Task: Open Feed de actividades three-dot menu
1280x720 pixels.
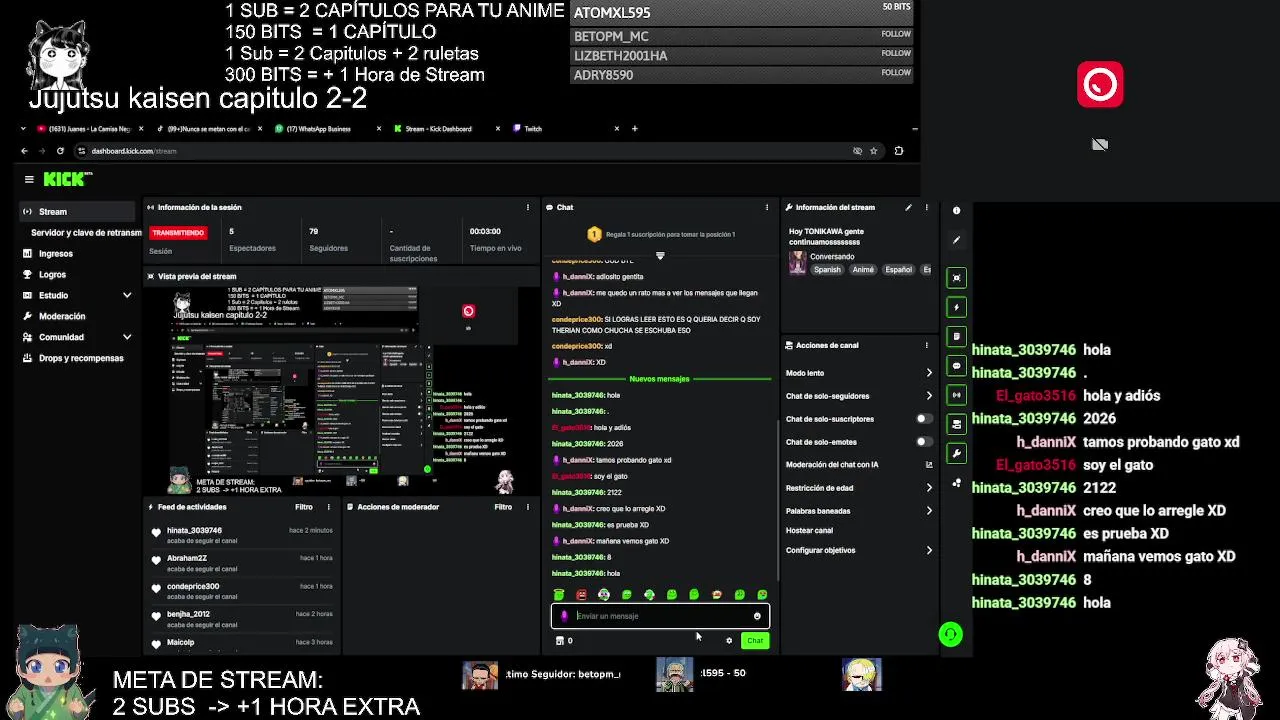Action: click(329, 507)
